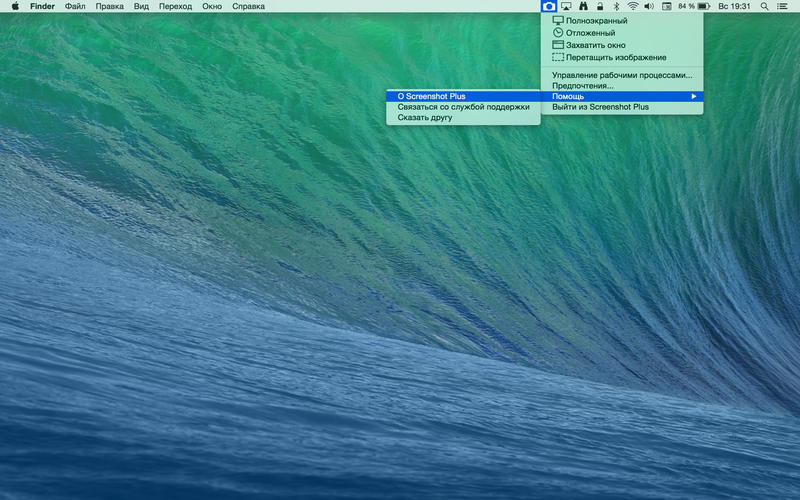This screenshot has width=800, height=500.
Task: Open the AirPlay display menu bar icon
Action: 566,6
